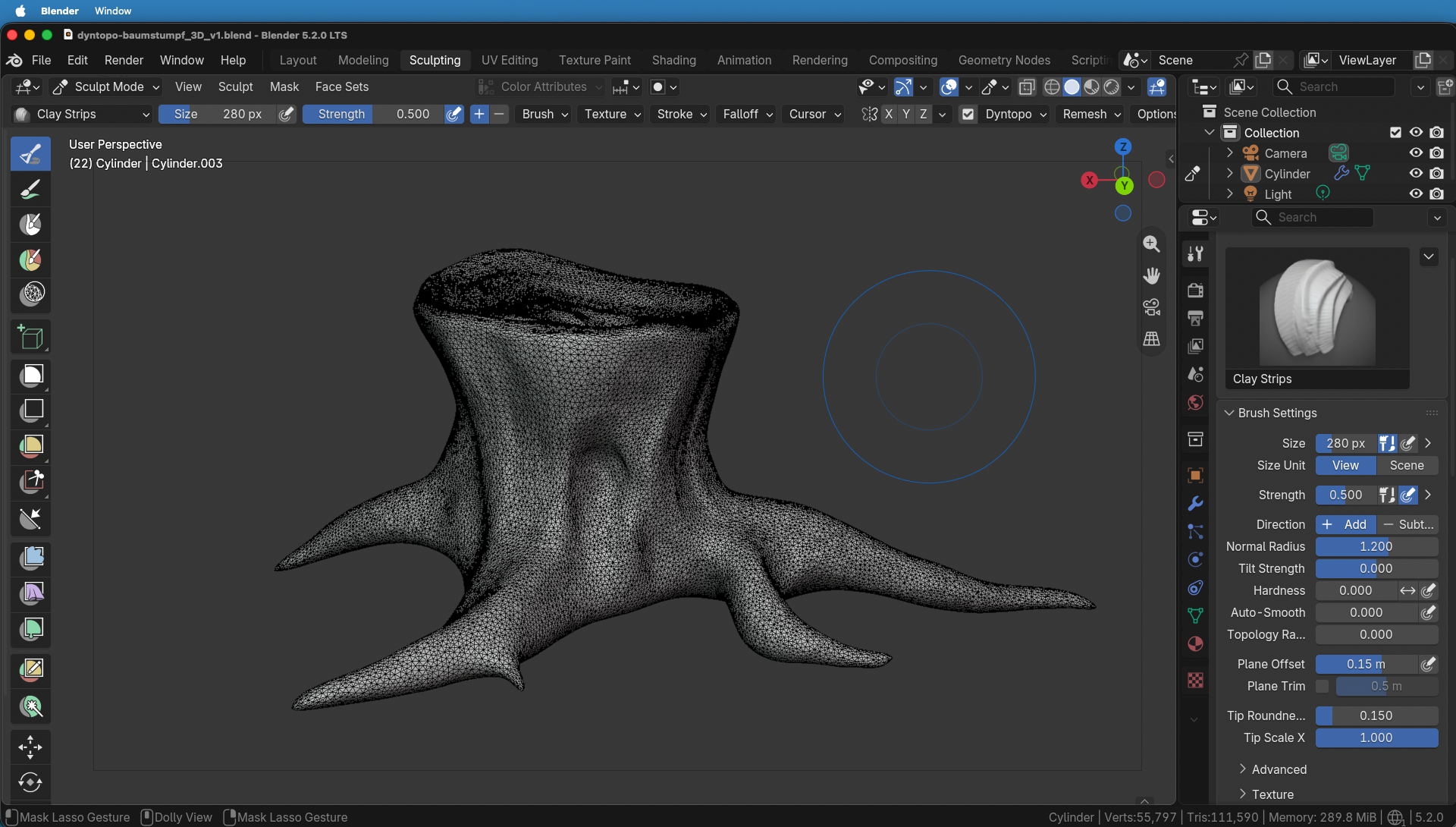Open the Render menu

click(x=124, y=60)
